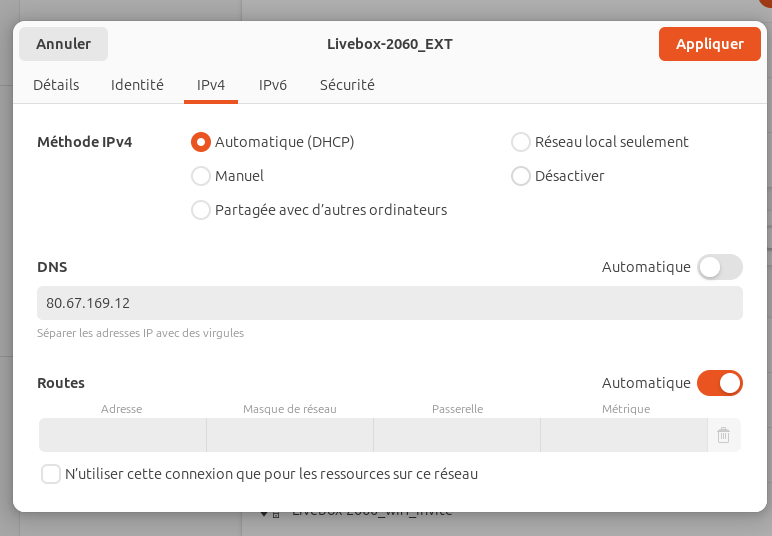Click the Métrique route field

coord(624,435)
